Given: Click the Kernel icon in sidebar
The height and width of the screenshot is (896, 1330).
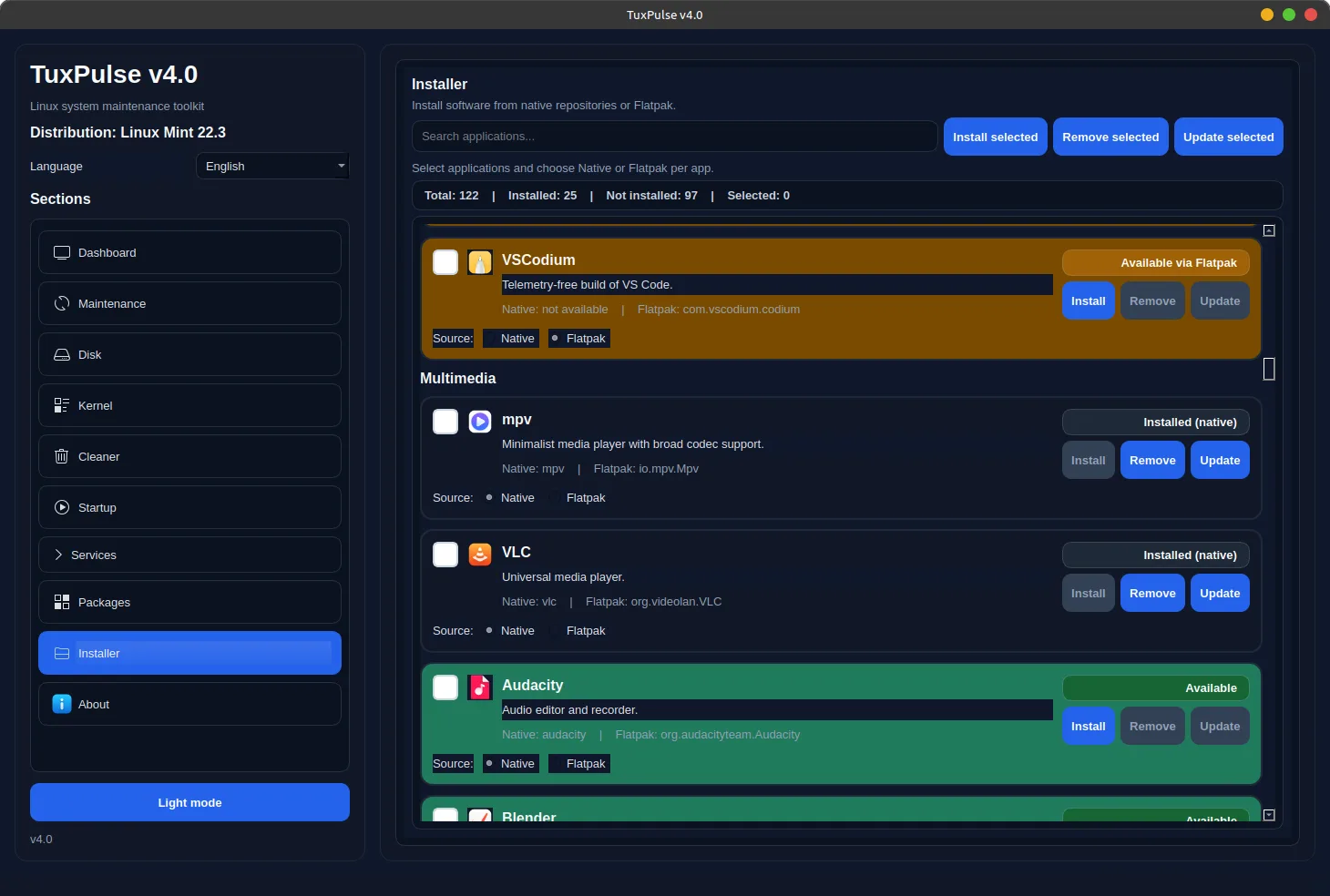Looking at the screenshot, I should pos(62,406).
